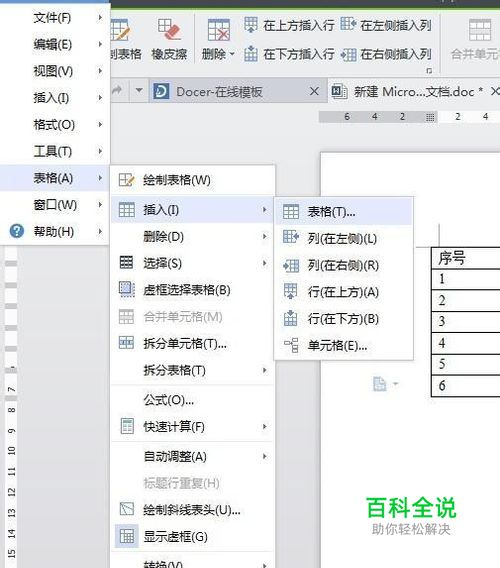Click the Merge cells (合并单元) ribbon icon
This screenshot has width=500, height=568.
click(x=480, y=30)
